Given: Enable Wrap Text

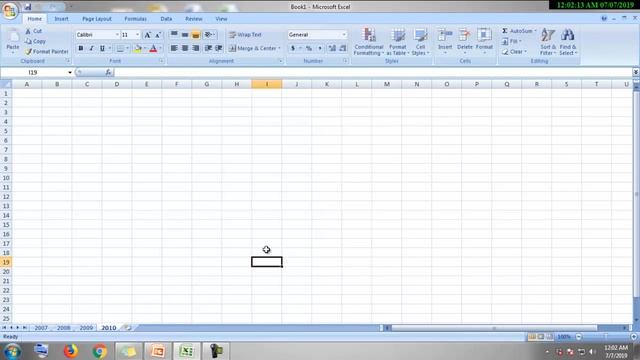Looking at the screenshot, I should [x=245, y=35].
